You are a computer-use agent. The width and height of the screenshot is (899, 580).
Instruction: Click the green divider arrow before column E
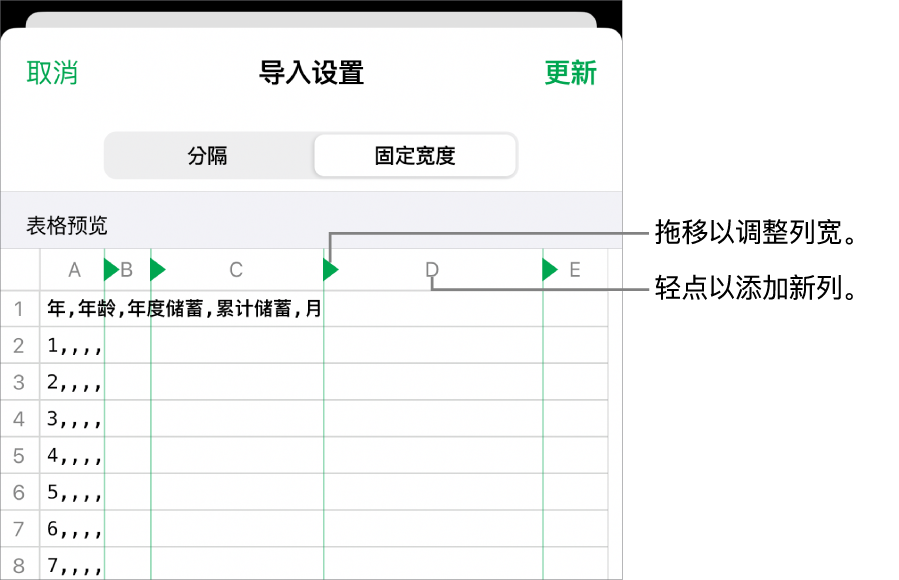(550, 269)
